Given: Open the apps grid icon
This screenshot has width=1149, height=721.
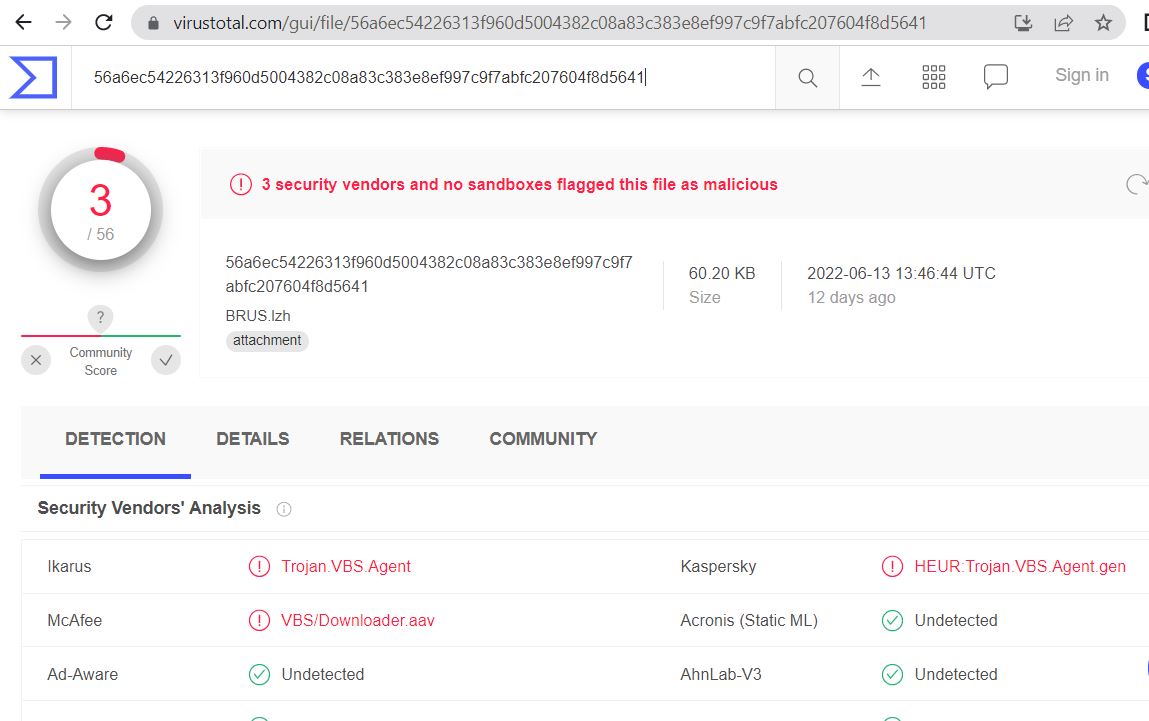Looking at the screenshot, I should click(934, 77).
